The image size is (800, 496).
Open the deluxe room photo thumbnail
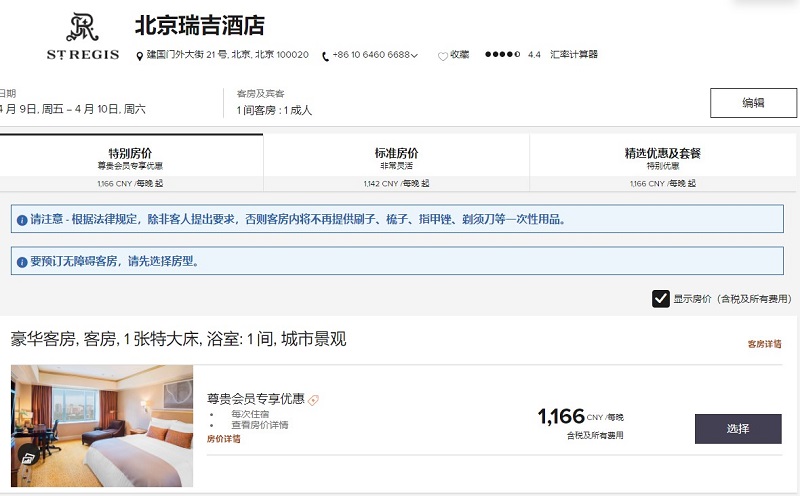(x=102, y=426)
